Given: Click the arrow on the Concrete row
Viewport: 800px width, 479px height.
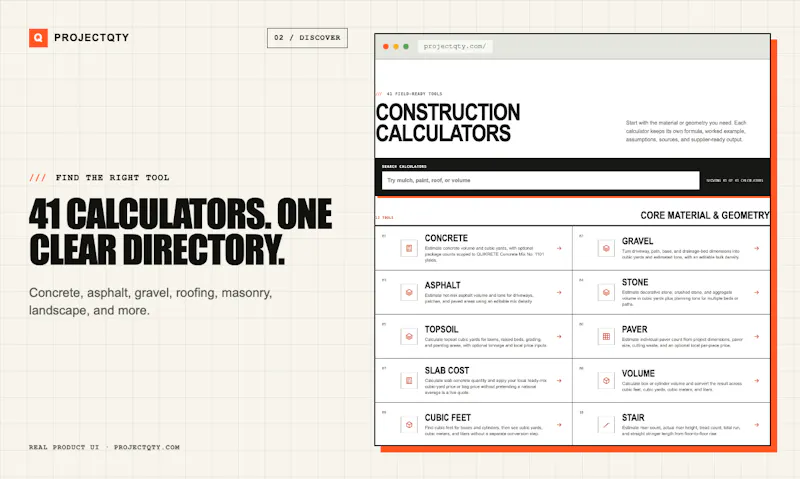Looking at the screenshot, I should click(559, 248).
